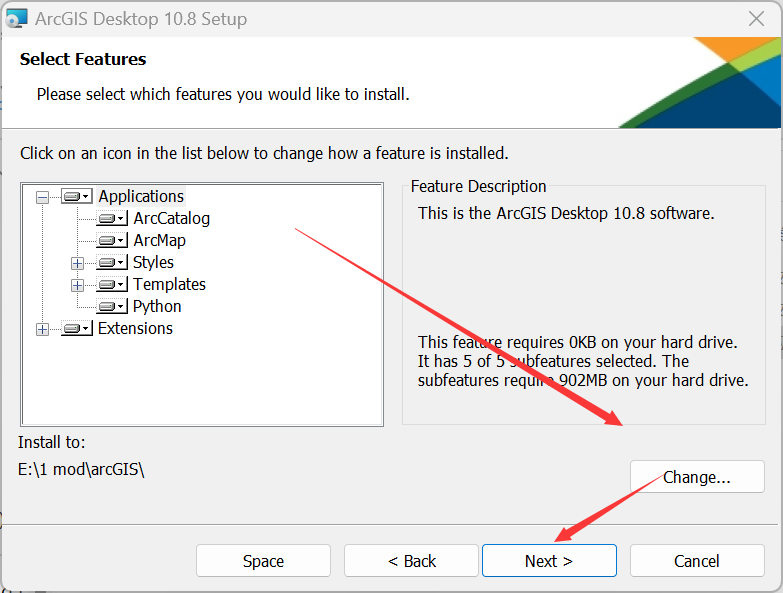
Task: Click the ArcGIS setup title bar icon
Action: pos(17,19)
